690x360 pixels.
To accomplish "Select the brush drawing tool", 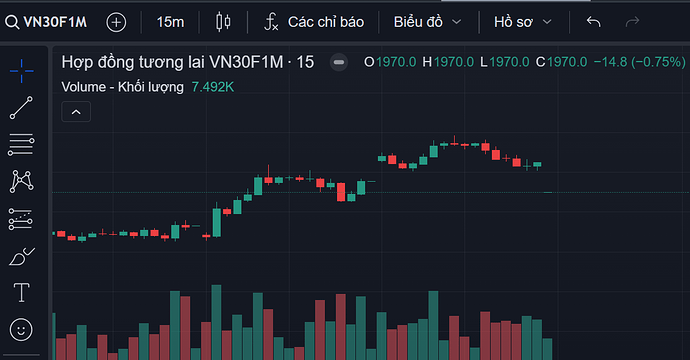I will 21,256.
